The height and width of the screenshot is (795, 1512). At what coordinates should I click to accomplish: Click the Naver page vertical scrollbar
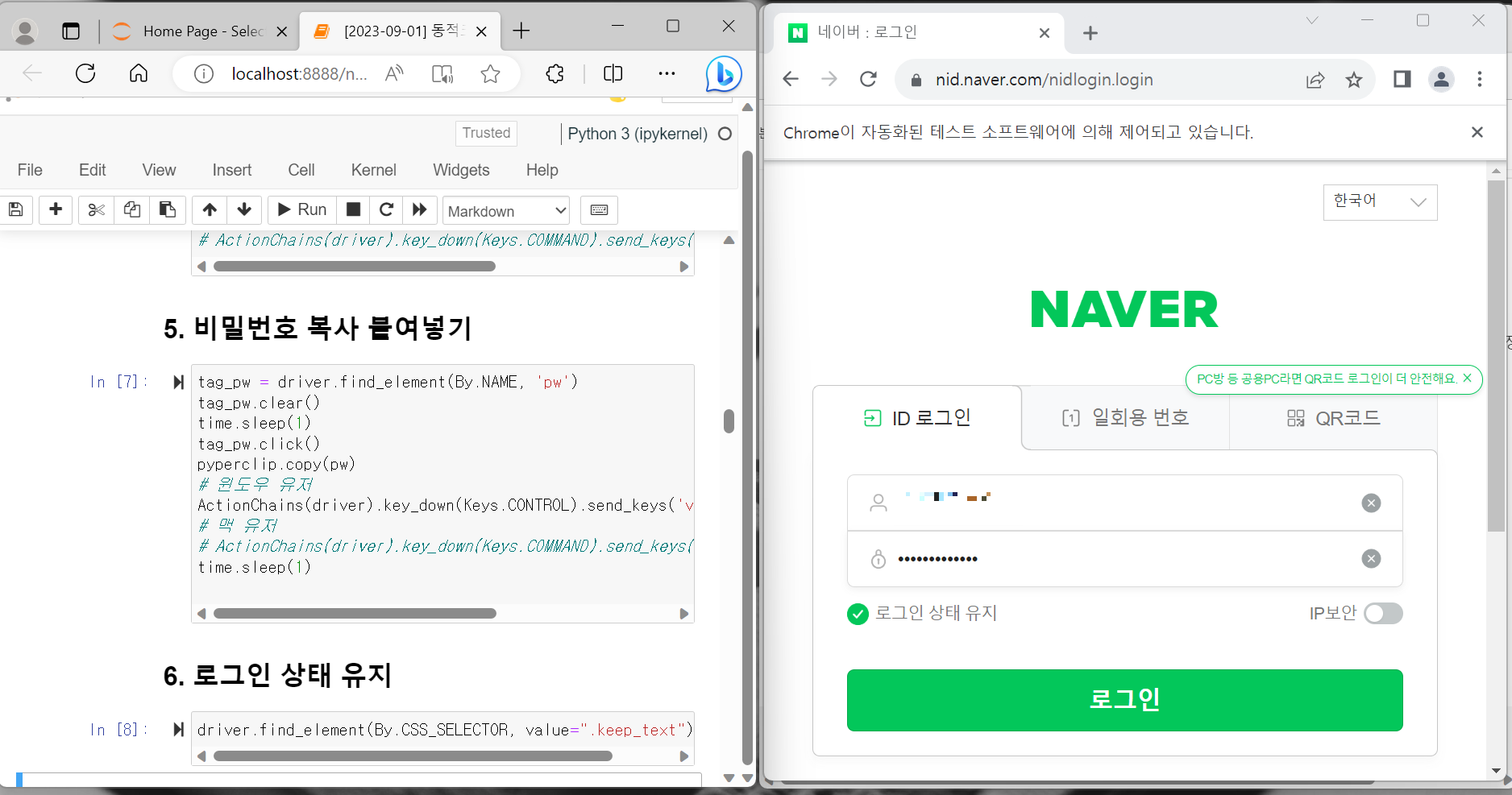pyautogui.click(x=1496, y=356)
